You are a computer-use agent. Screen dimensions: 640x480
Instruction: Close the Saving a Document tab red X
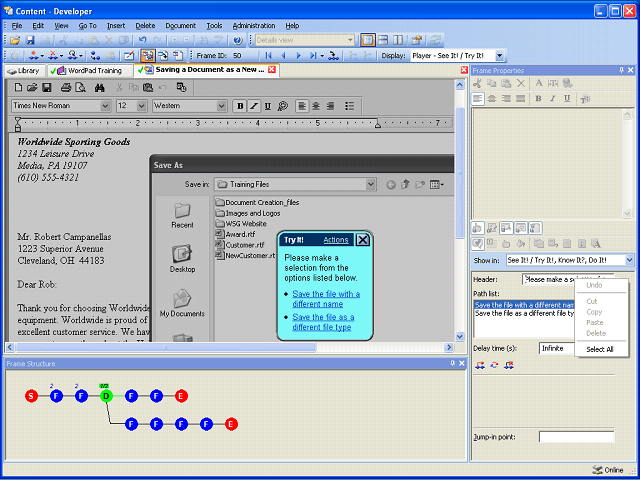pos(272,69)
